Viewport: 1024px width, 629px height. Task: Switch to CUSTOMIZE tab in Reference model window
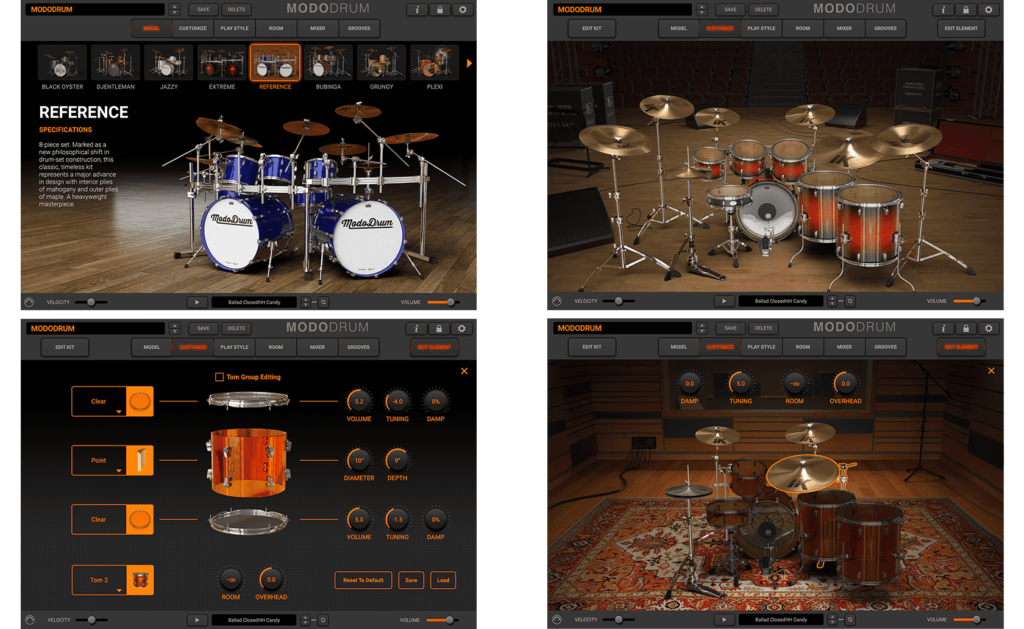(x=193, y=28)
